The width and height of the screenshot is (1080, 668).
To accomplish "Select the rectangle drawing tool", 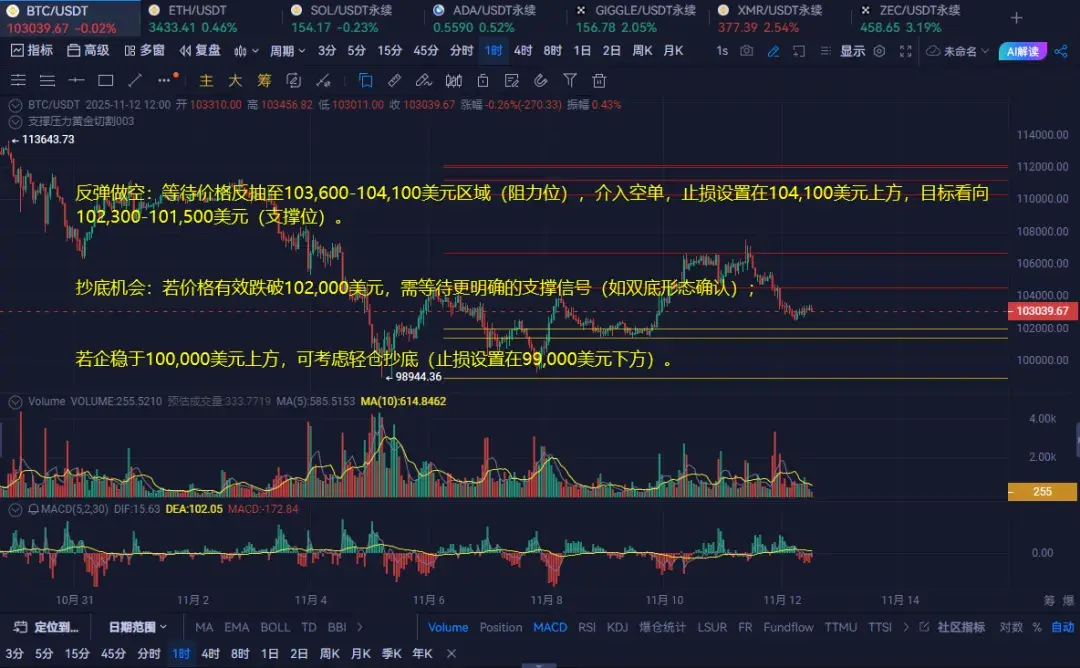I will click(x=105, y=81).
